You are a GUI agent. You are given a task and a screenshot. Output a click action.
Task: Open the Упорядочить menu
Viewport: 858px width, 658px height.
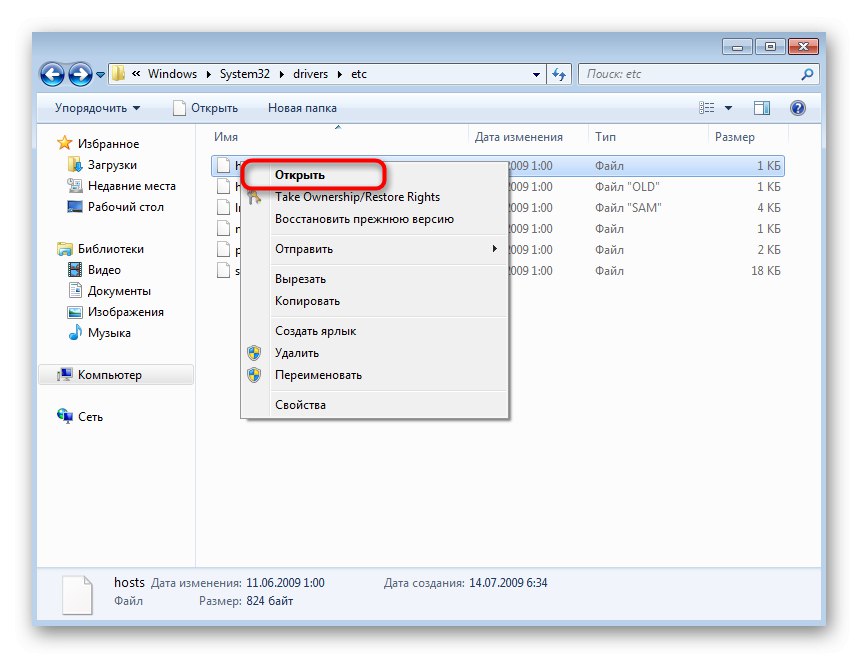coord(97,108)
